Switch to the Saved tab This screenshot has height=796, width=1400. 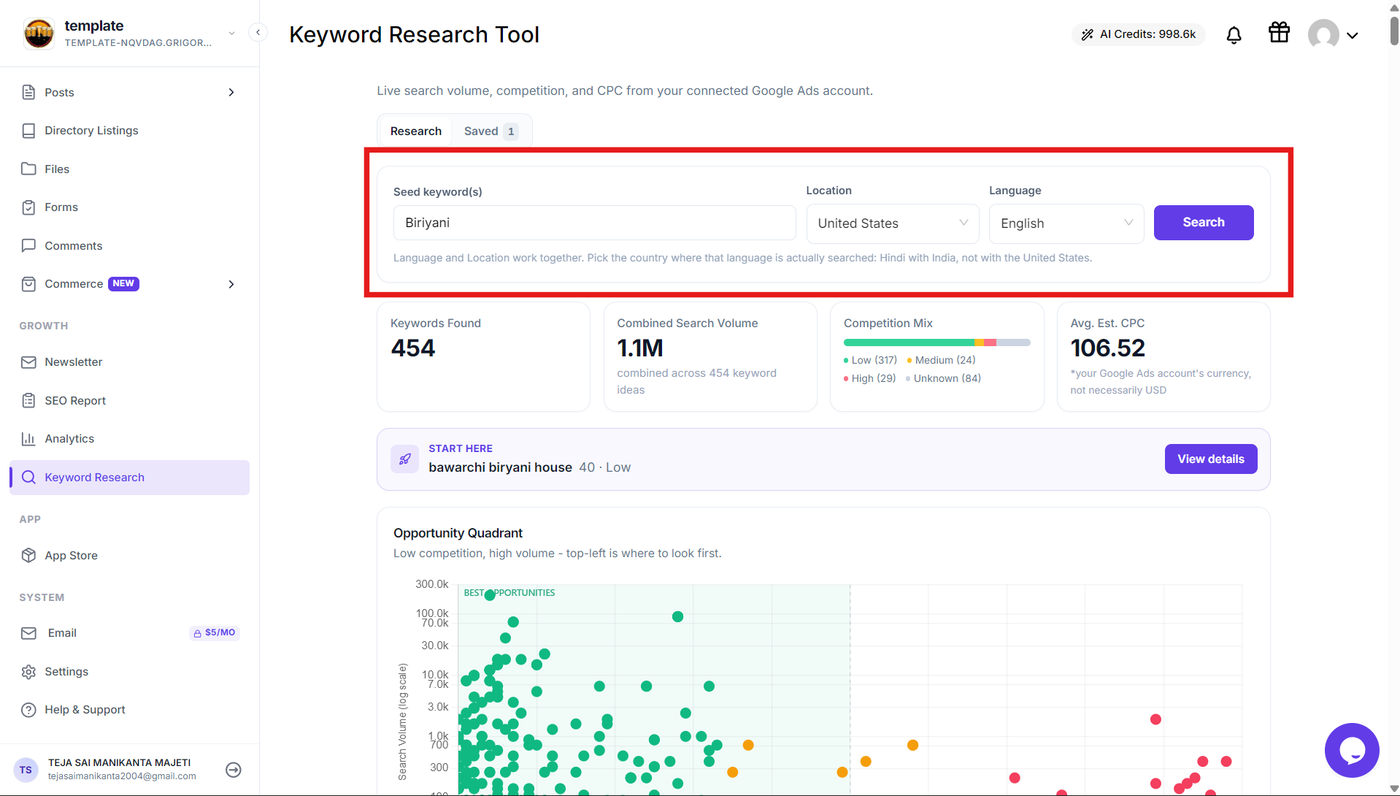[490, 131]
